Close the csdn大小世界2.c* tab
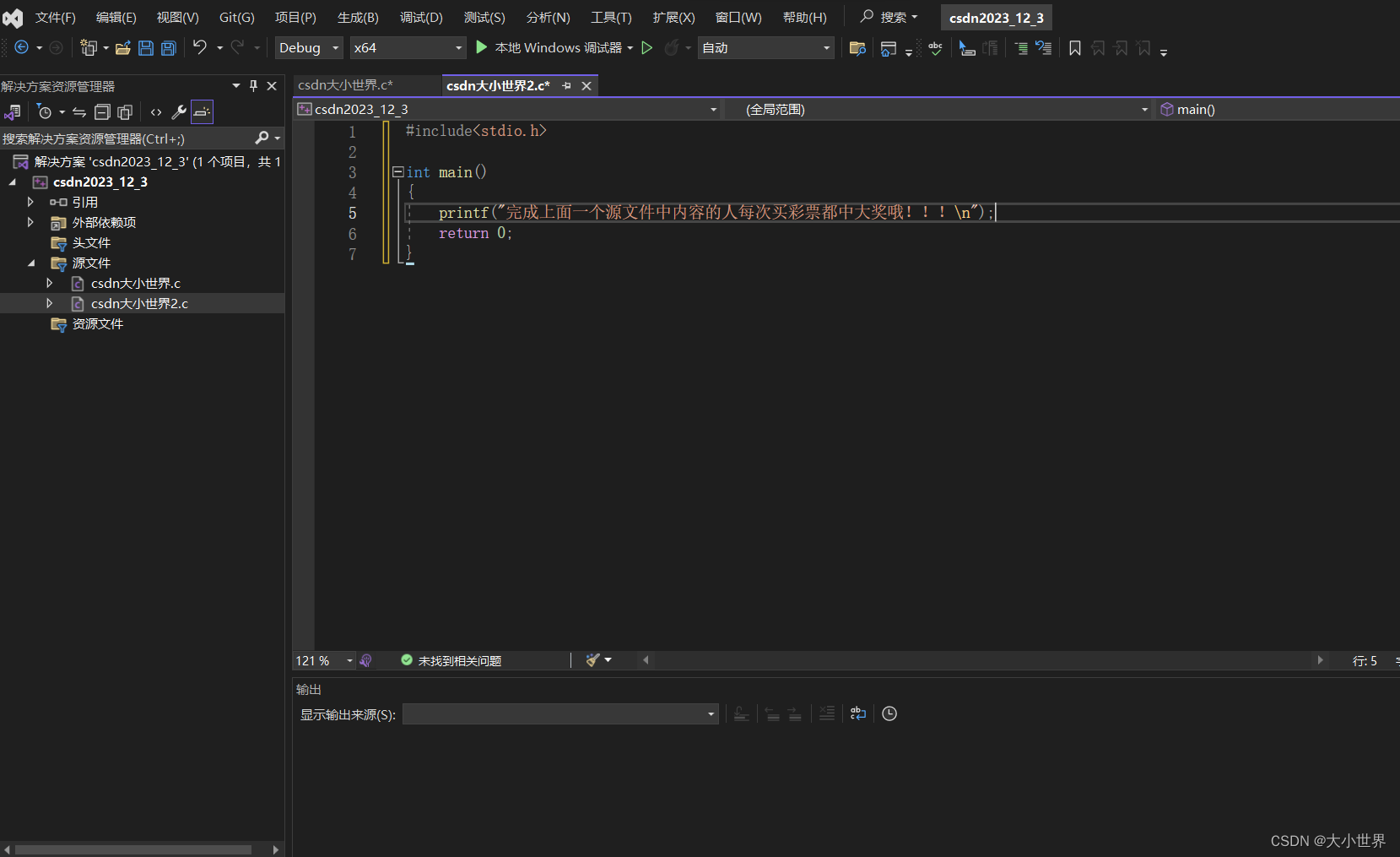 [x=586, y=86]
